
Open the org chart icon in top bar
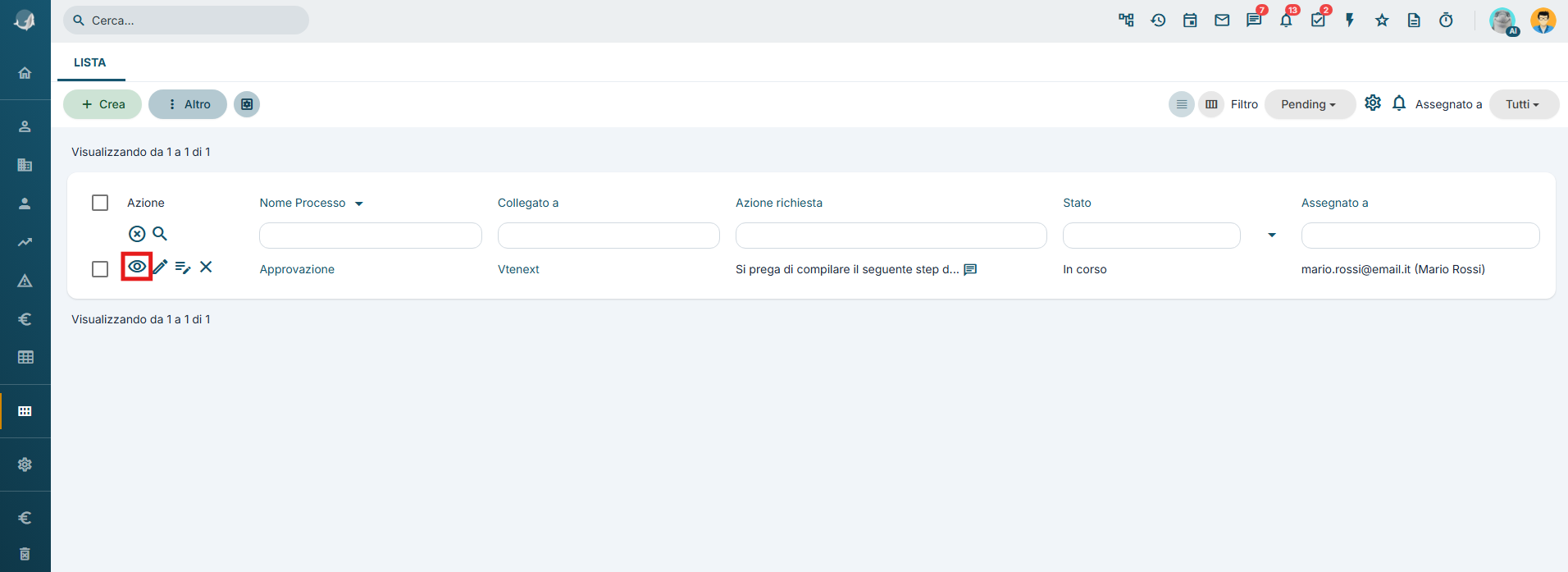pyautogui.click(x=1126, y=21)
